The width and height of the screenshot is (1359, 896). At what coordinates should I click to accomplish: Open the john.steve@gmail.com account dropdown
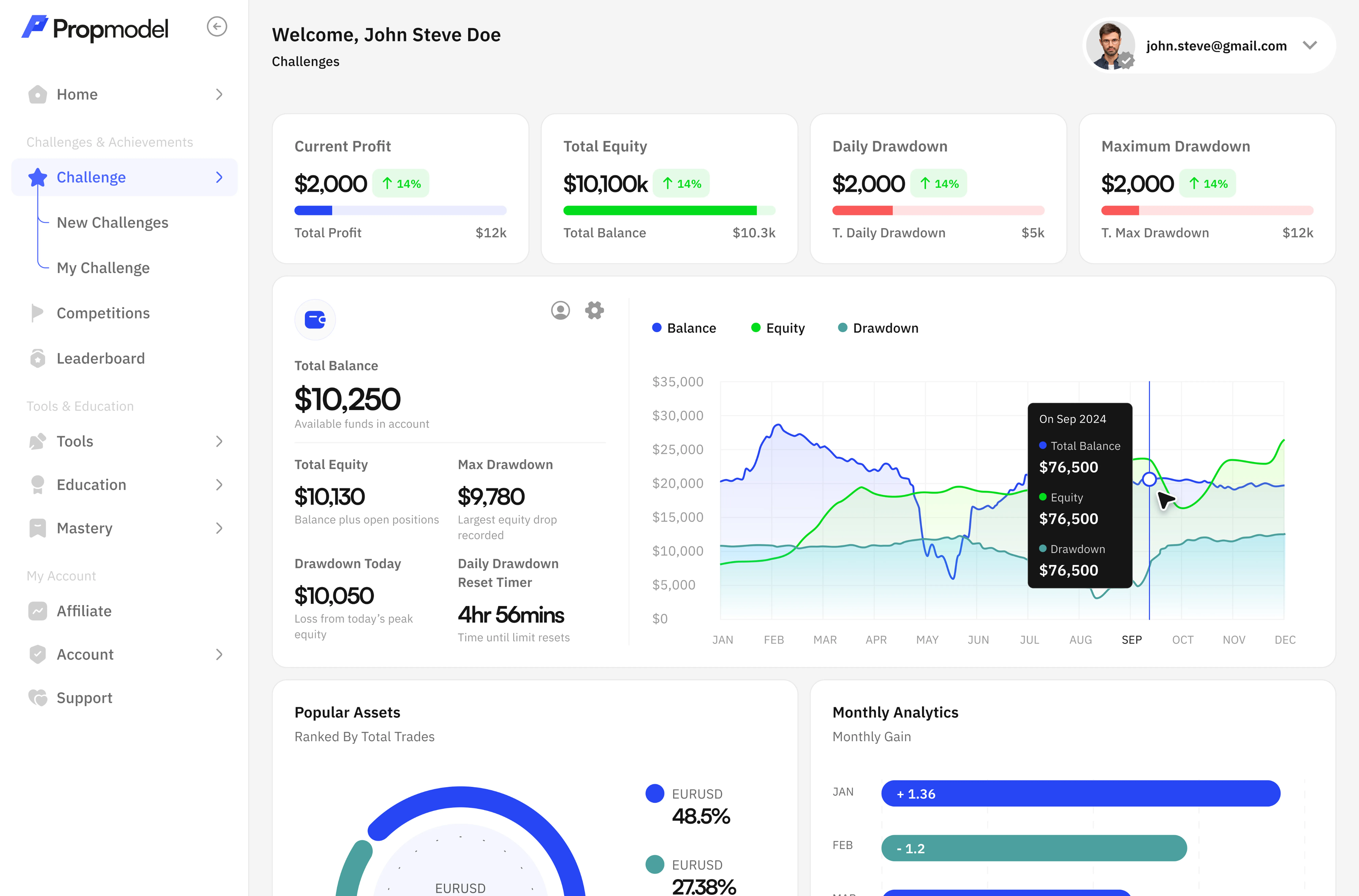(1309, 46)
